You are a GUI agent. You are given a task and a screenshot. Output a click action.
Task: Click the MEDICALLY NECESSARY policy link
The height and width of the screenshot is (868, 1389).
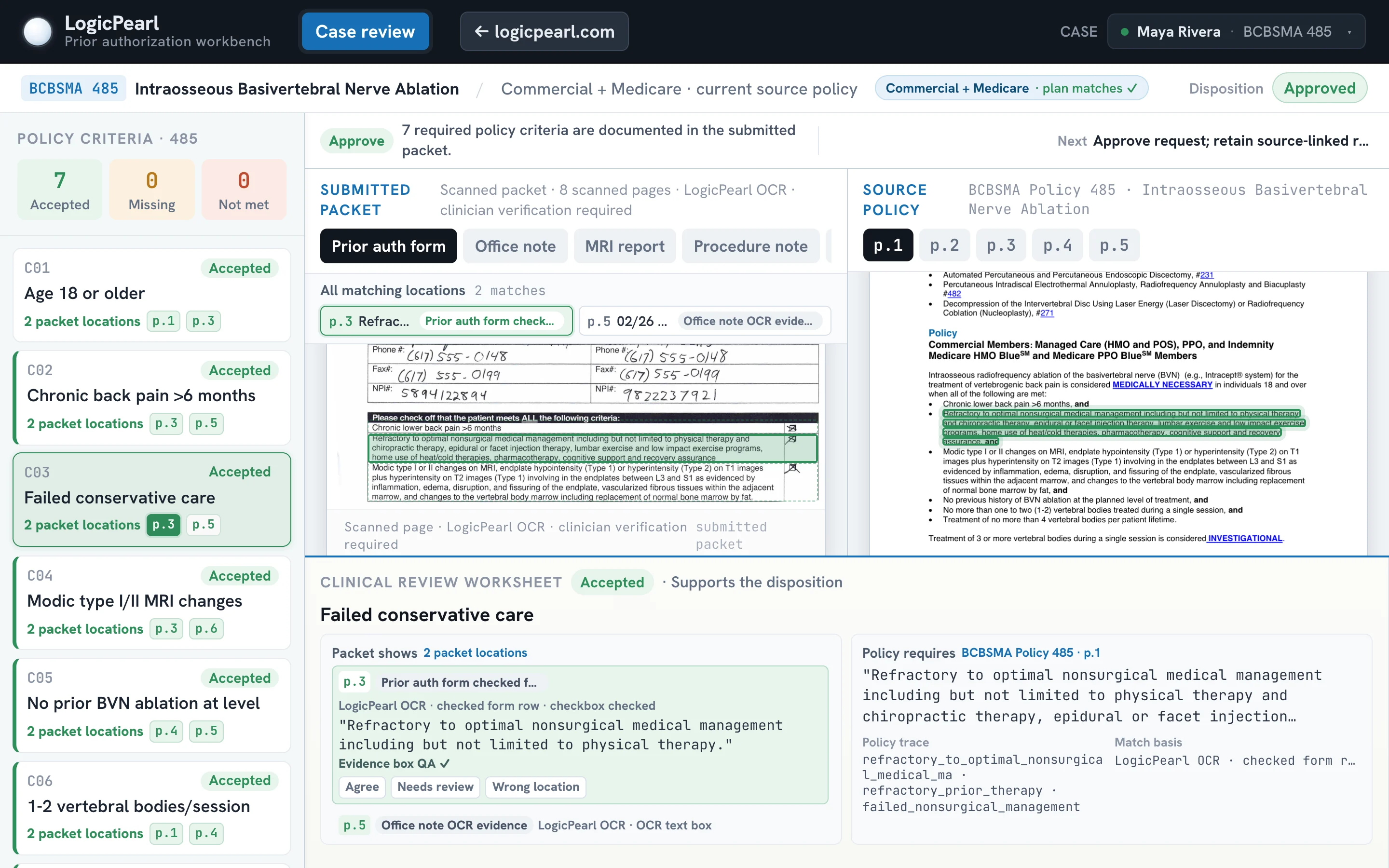(x=1162, y=385)
